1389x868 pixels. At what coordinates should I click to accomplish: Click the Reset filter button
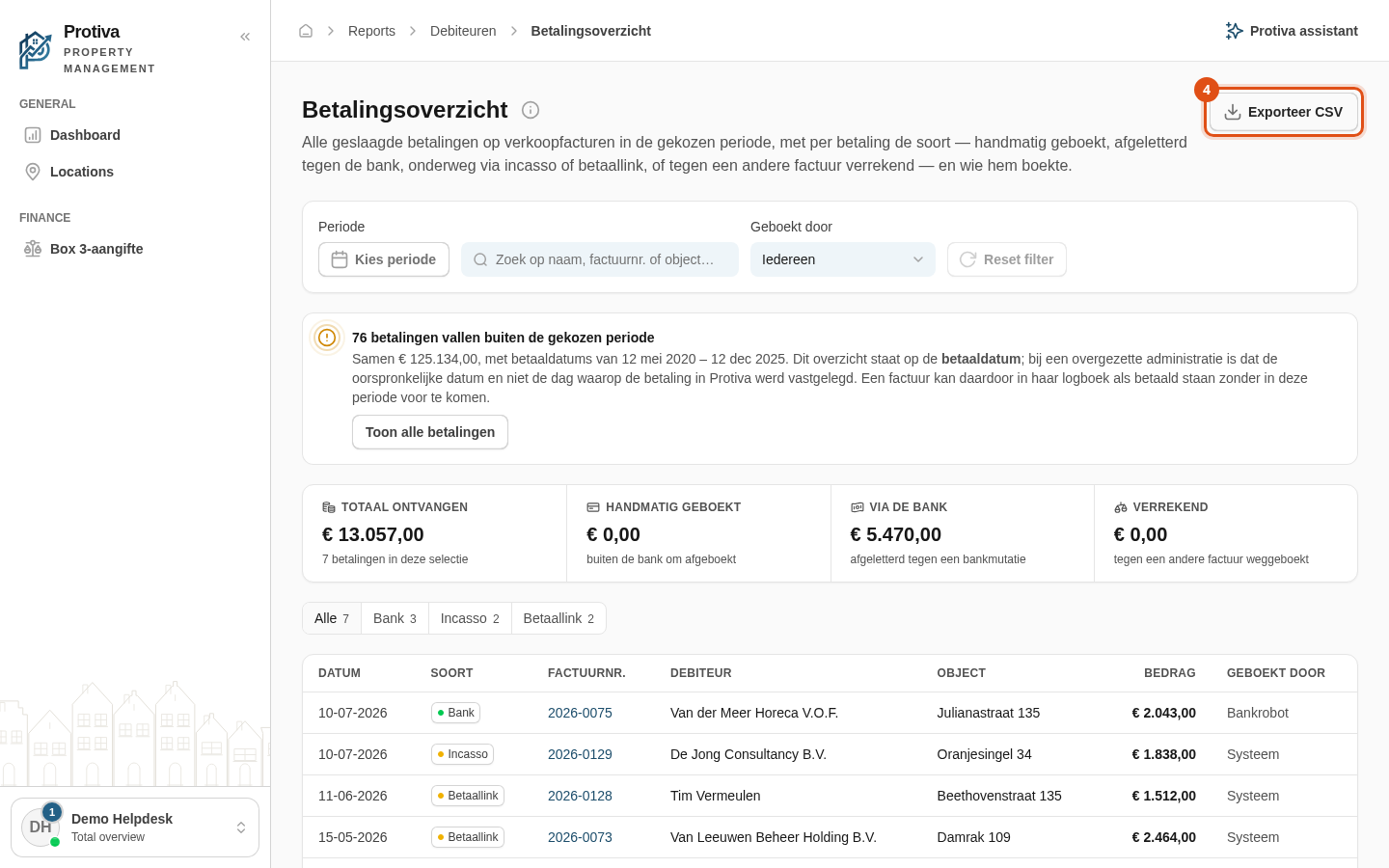(1007, 259)
